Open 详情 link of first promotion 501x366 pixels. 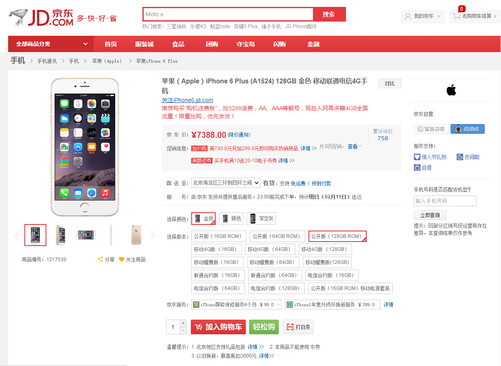click(308, 148)
